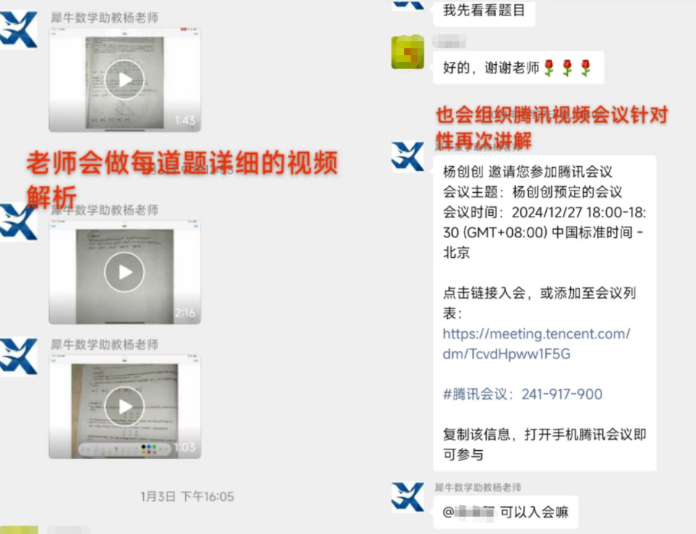Open the 2:16 video thumbnail

(125, 272)
